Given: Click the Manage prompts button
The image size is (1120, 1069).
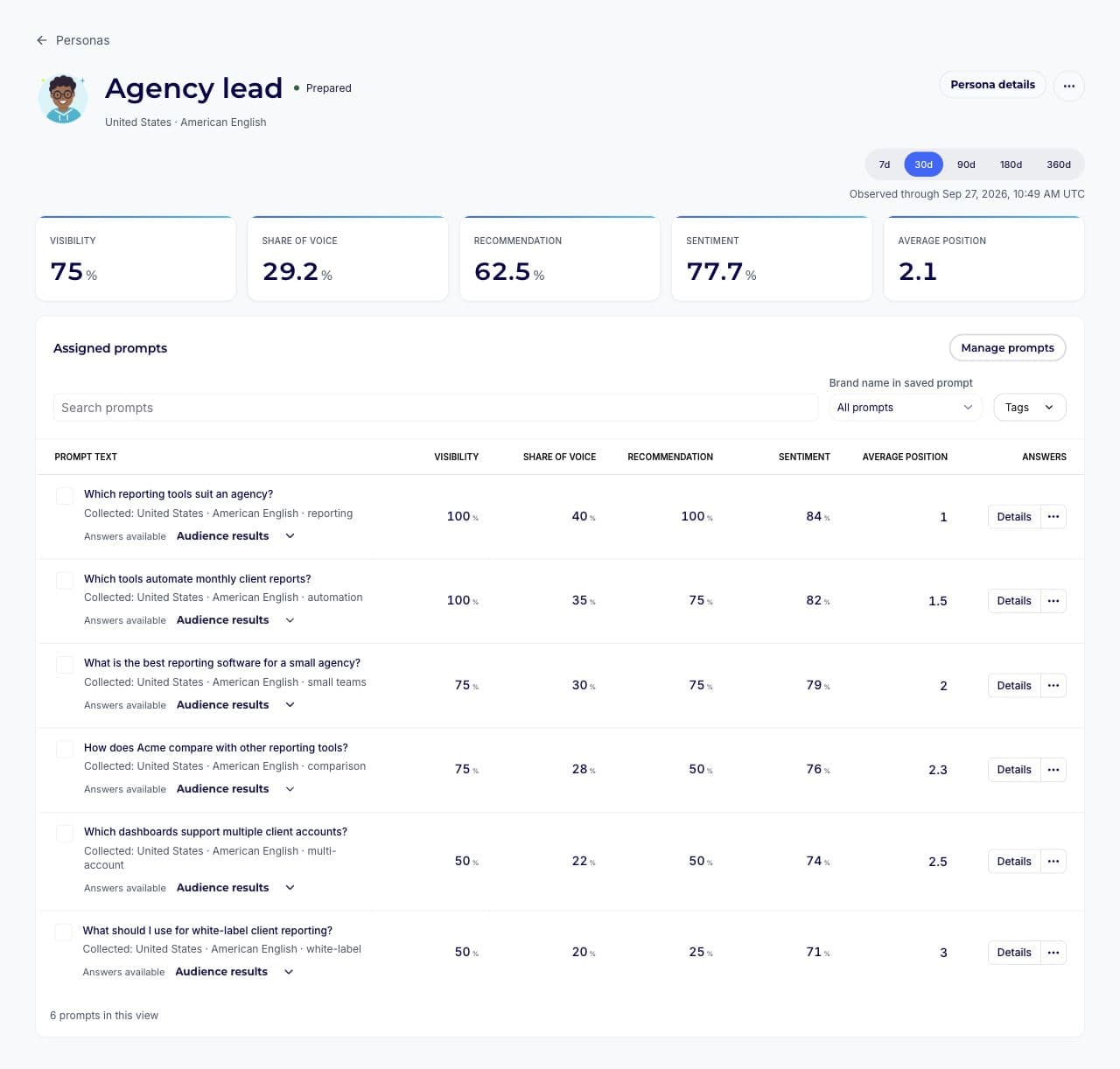Looking at the screenshot, I should coord(1007,348).
